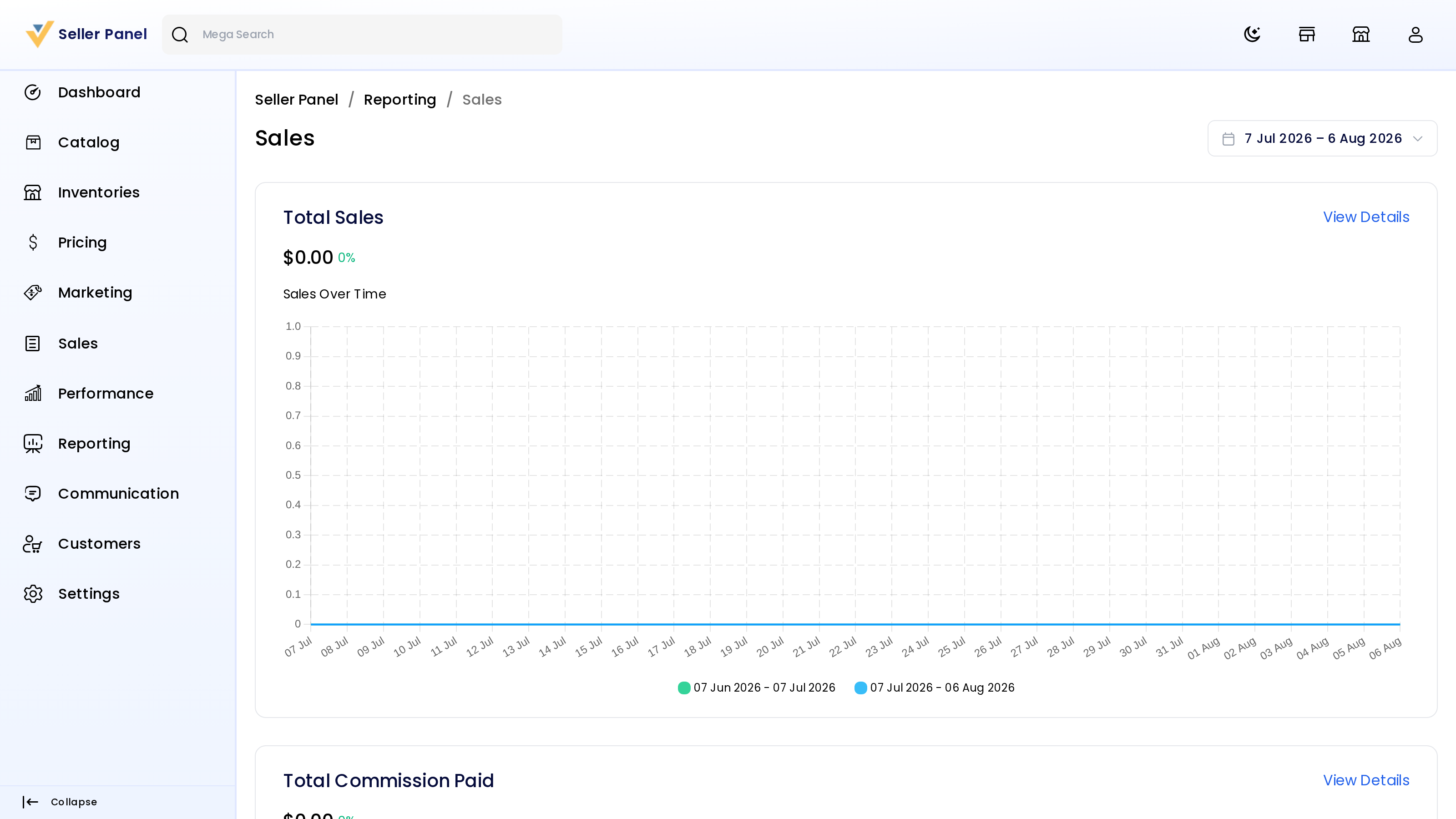Click the blue sales line on chart
Image resolution: width=1456 pixels, height=819 pixels.
[x=855, y=624]
